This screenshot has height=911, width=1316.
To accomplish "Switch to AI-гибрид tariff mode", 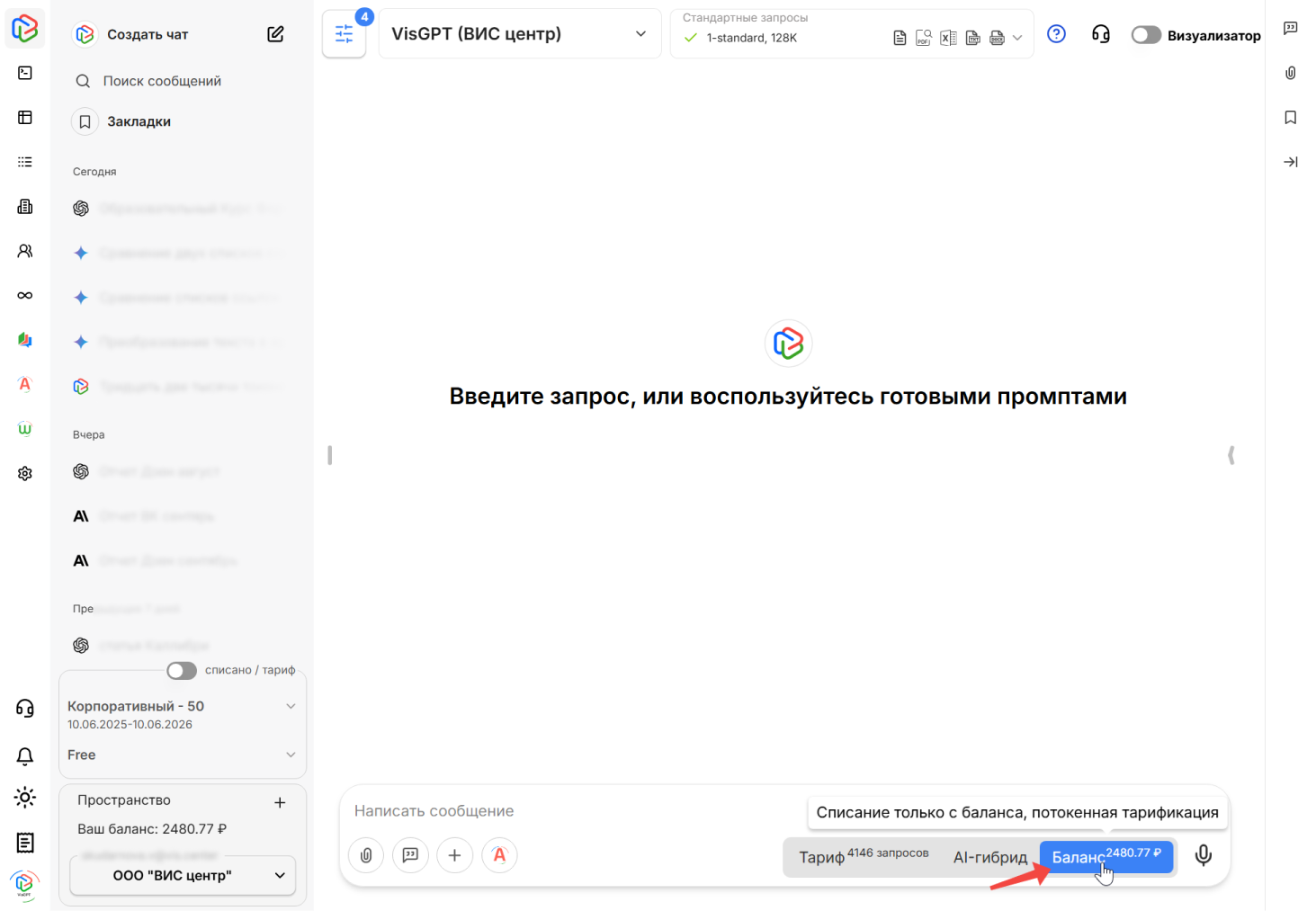I will point(990,857).
